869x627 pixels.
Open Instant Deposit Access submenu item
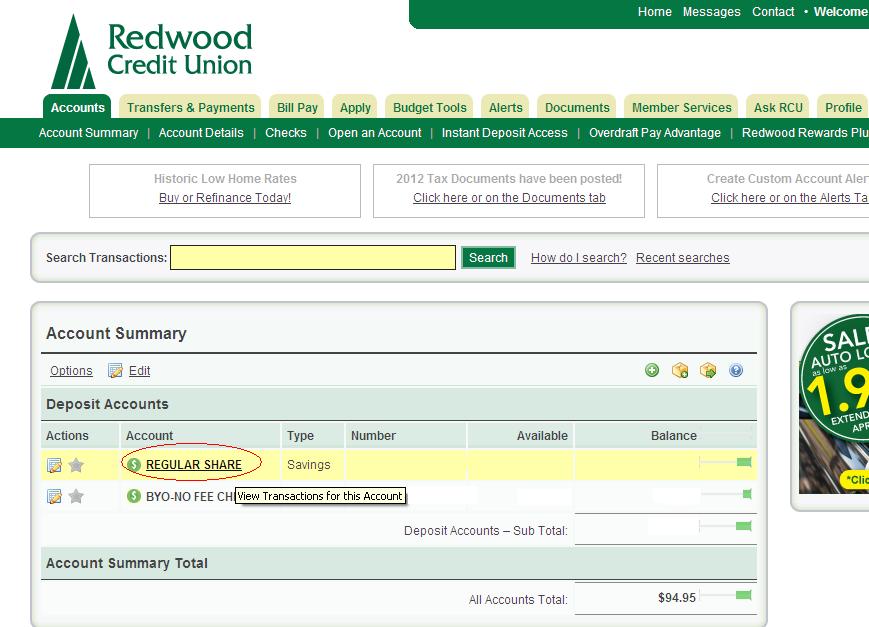click(504, 132)
